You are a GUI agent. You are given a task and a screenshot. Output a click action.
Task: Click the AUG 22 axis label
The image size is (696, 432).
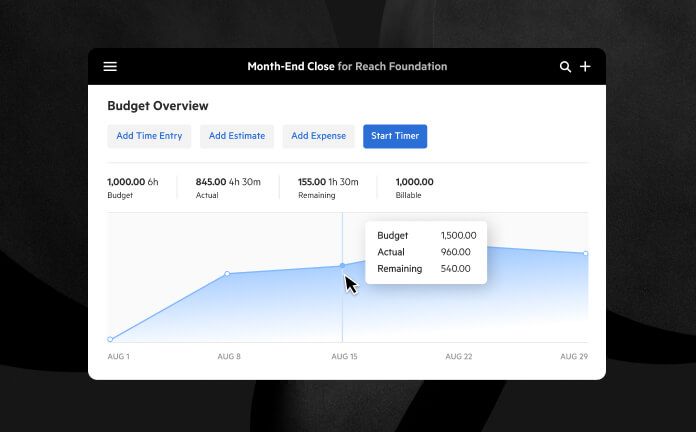tap(459, 357)
